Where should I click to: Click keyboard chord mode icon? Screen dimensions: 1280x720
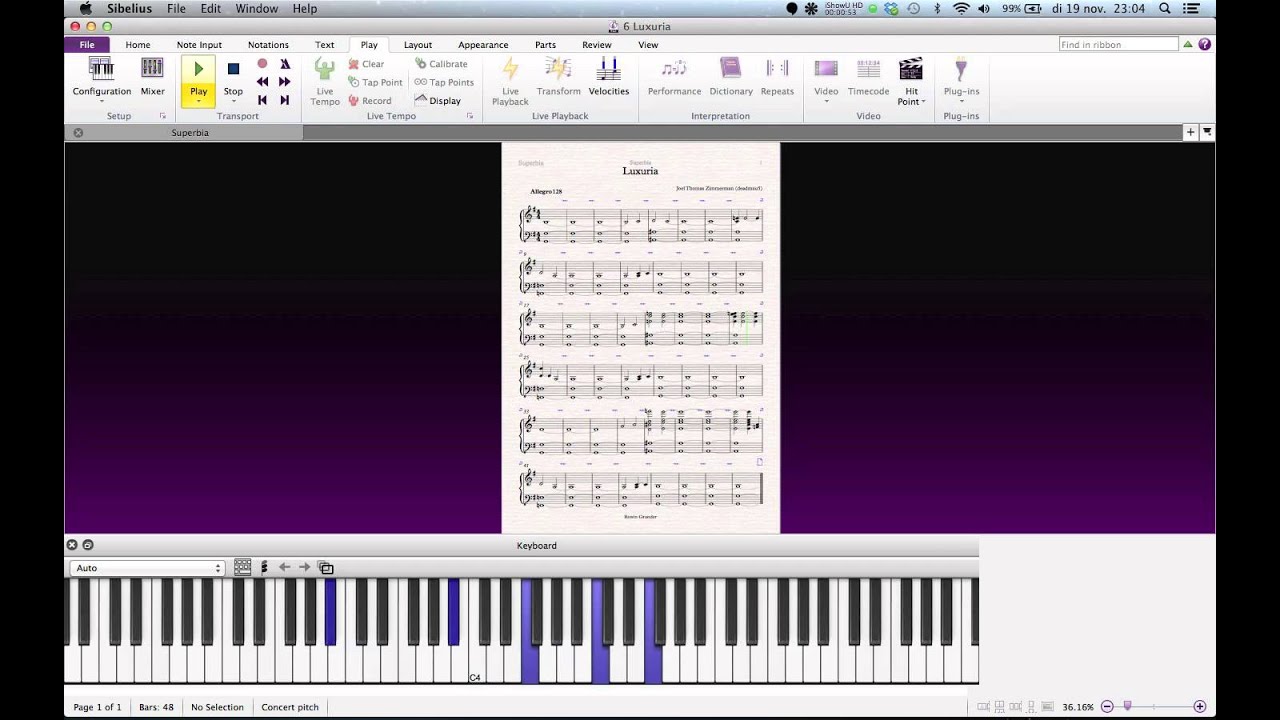click(264, 567)
